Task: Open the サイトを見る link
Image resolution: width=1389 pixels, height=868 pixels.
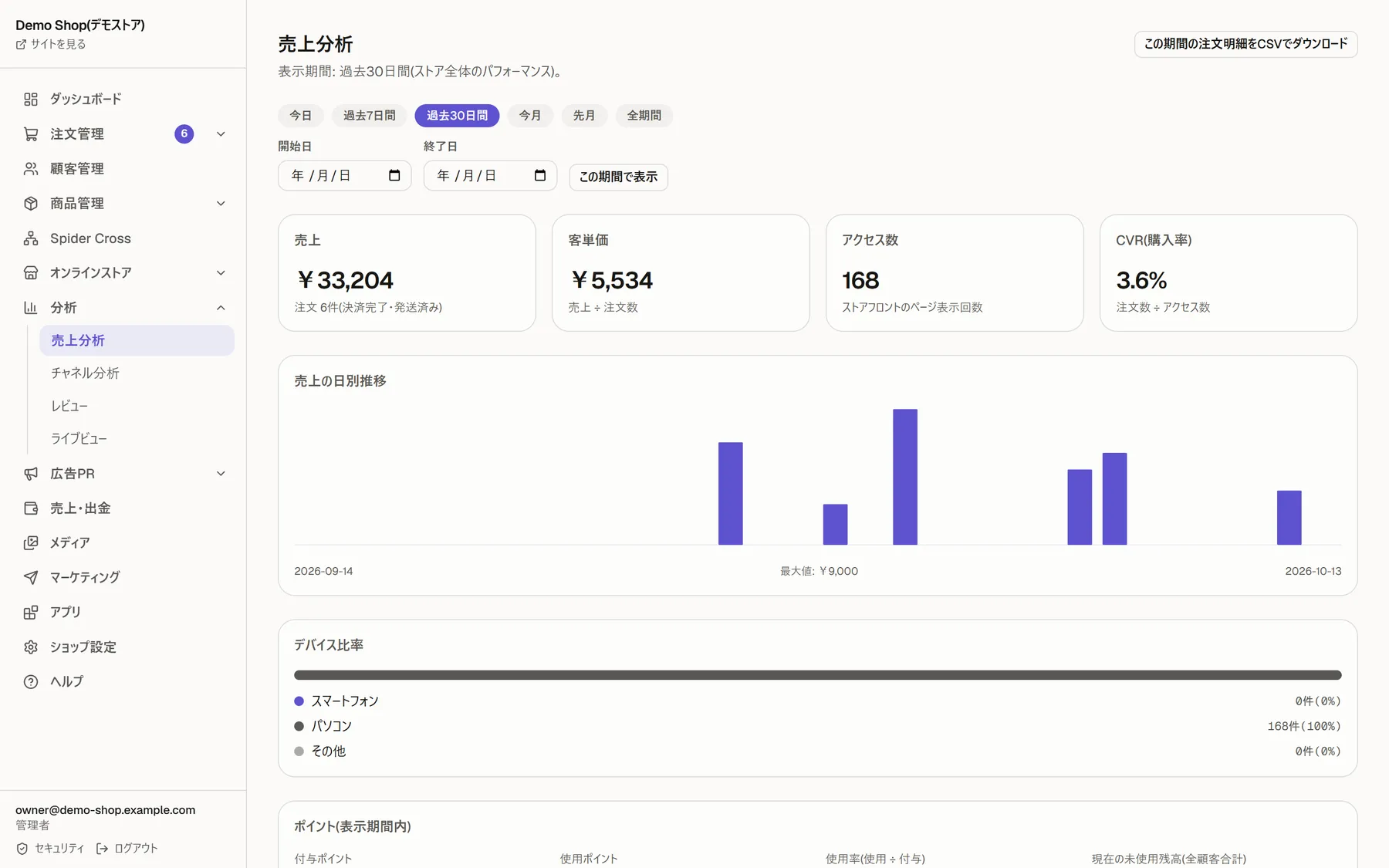Action: tap(51, 45)
